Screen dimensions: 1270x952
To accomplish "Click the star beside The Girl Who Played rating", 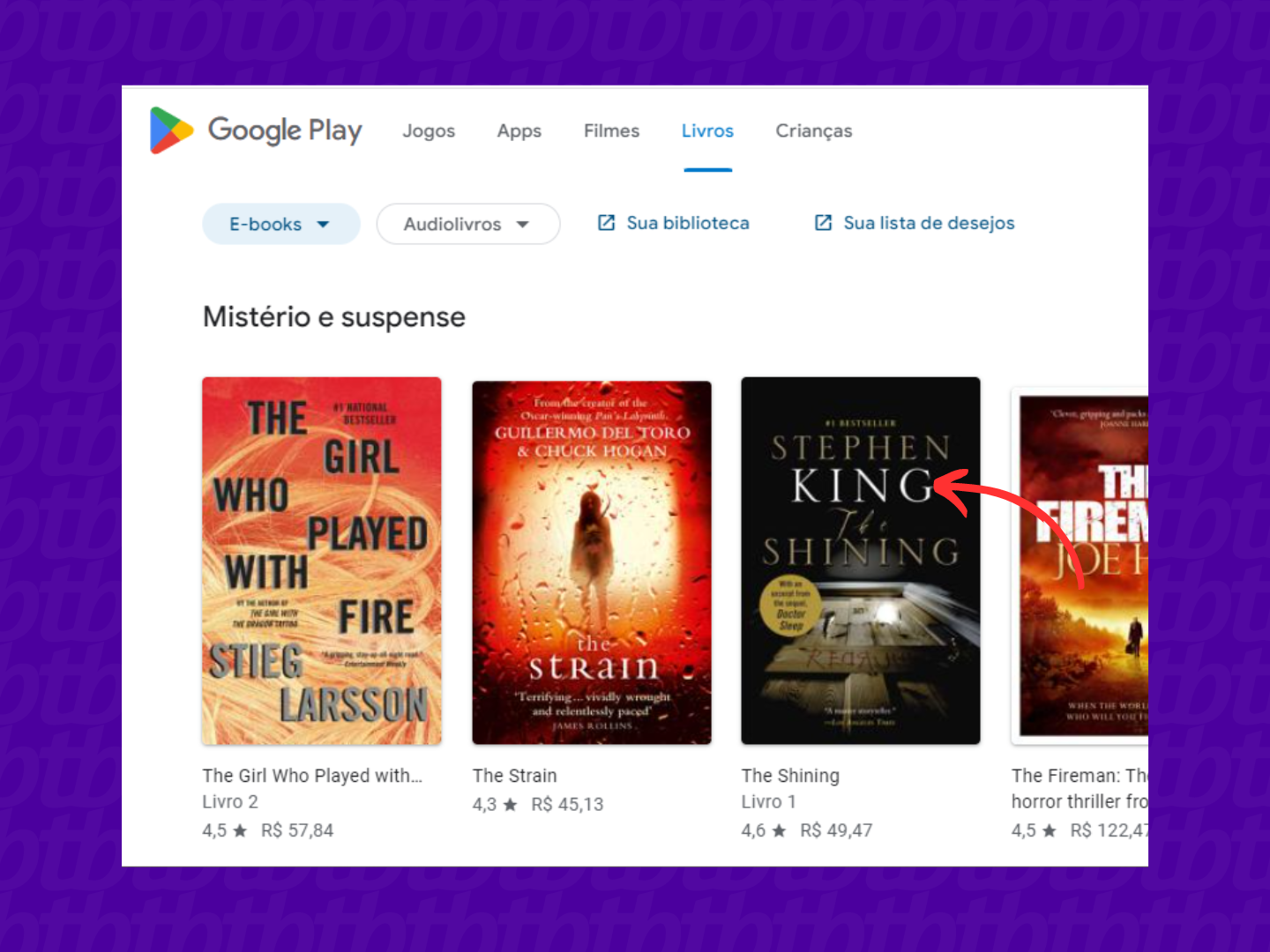I will point(240,830).
